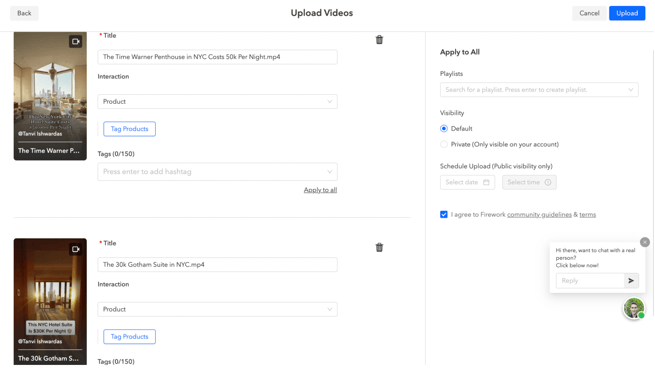655x369 pixels.
Task: Uncheck the agree to Firework guidelines box
Action: click(444, 214)
